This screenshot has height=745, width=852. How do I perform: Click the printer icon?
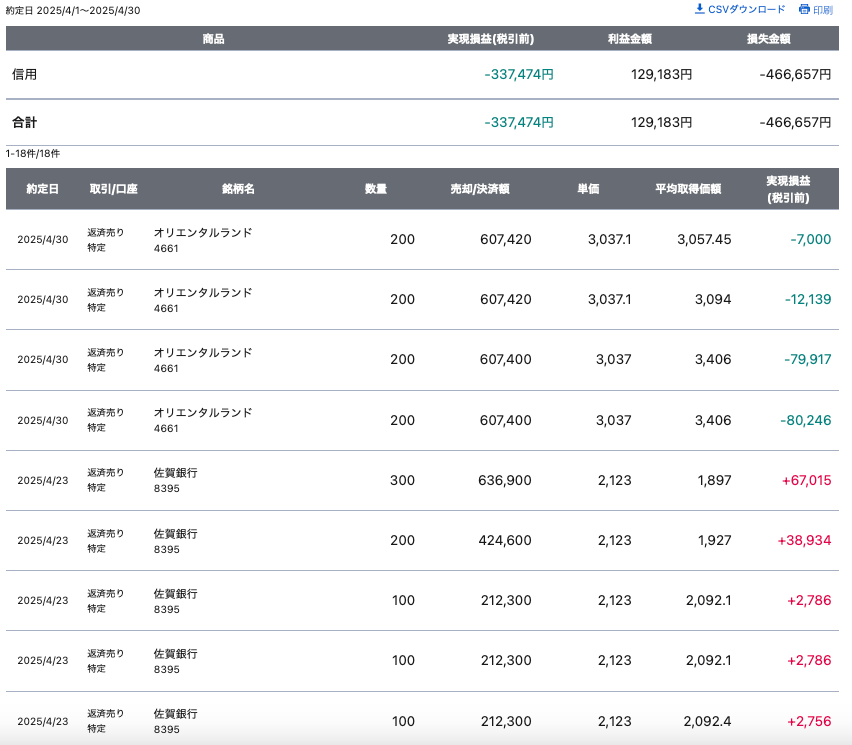804,10
